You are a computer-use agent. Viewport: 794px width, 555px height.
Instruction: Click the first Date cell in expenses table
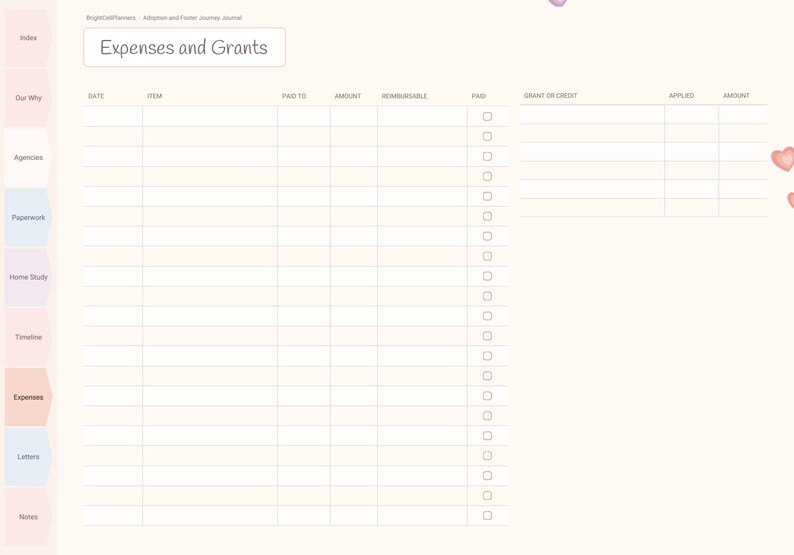(113, 116)
